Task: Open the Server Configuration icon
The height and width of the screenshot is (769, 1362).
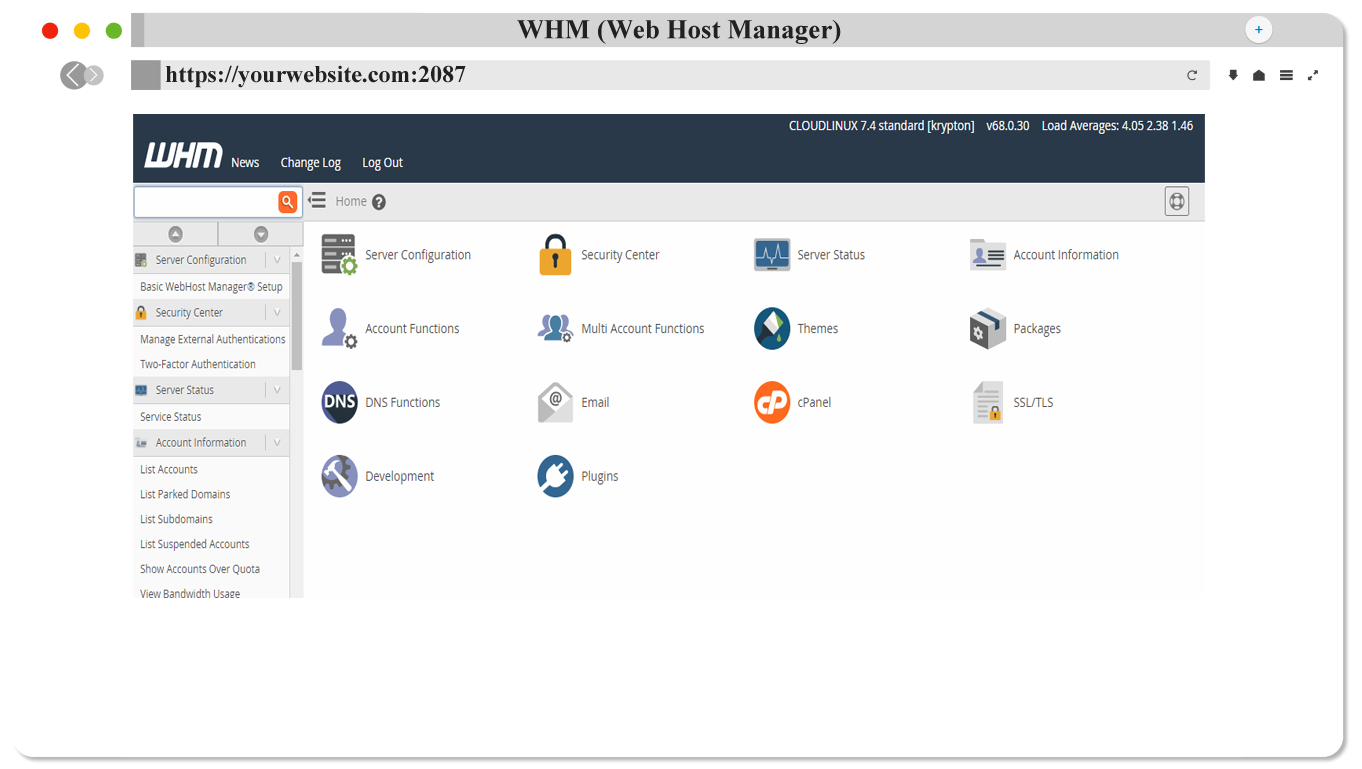Action: point(339,255)
